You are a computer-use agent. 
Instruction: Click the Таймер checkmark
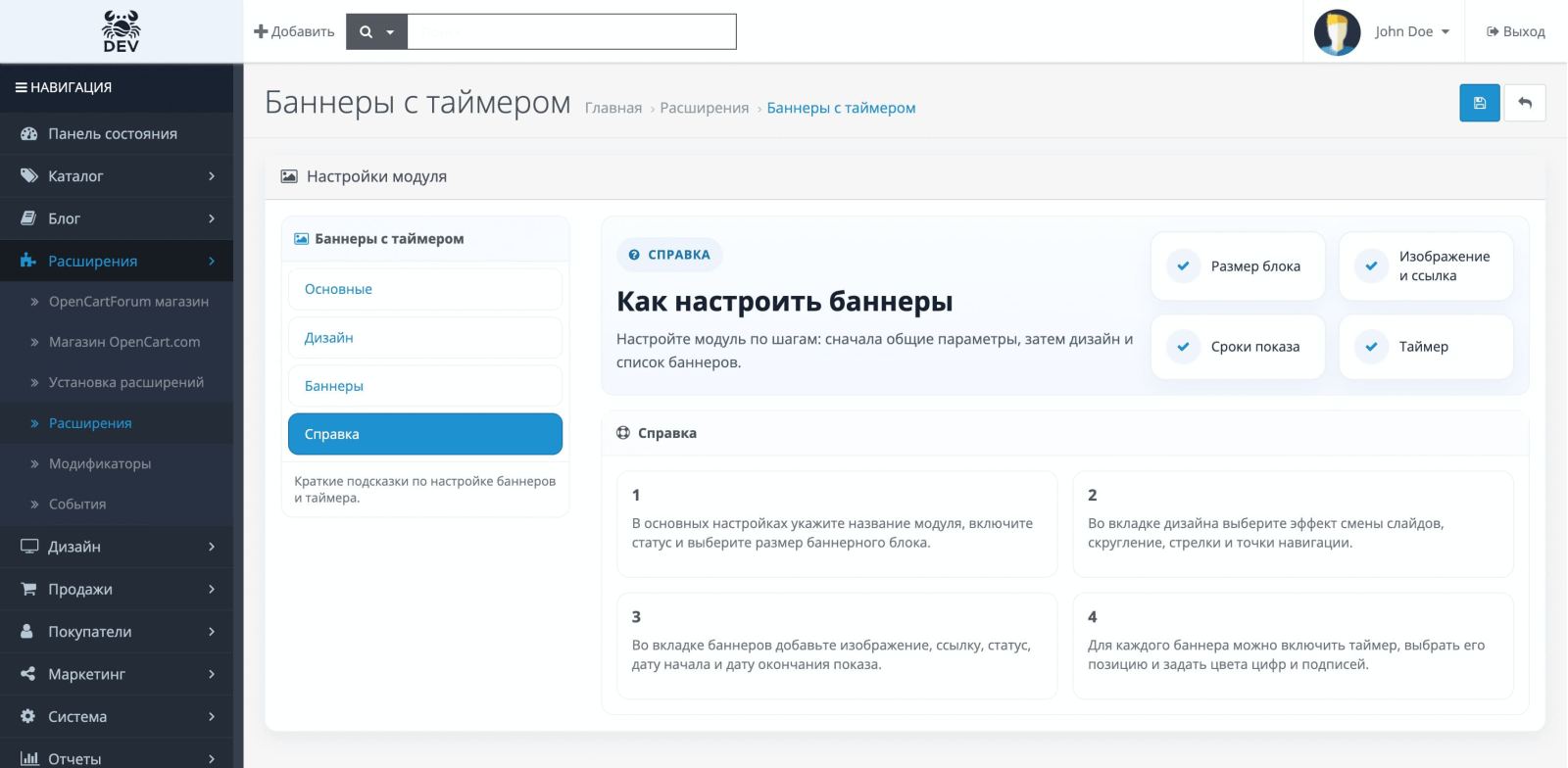(x=1371, y=347)
